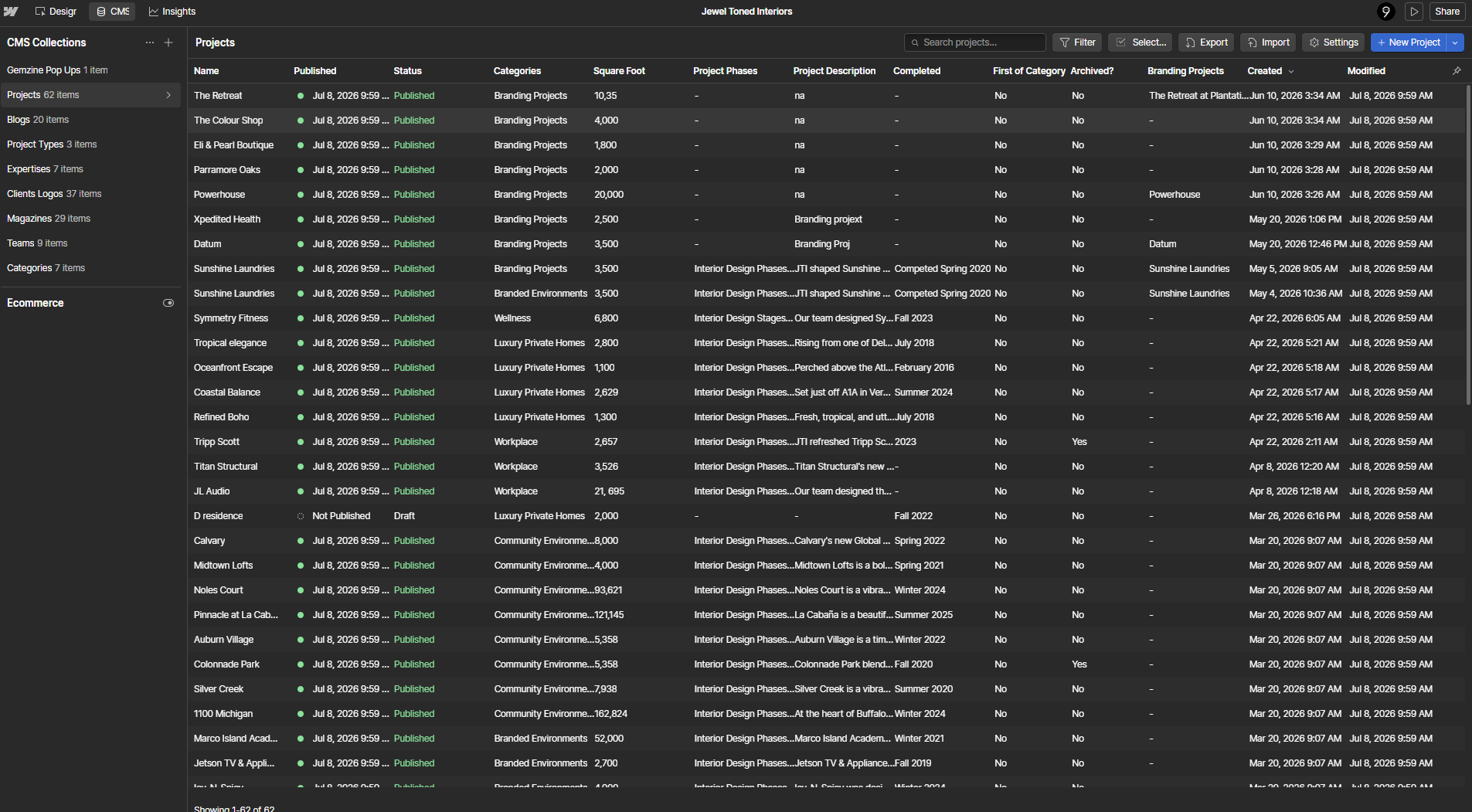Screen dimensions: 1472x812
Task: Open The Colour Shop project
Action: click(228, 121)
